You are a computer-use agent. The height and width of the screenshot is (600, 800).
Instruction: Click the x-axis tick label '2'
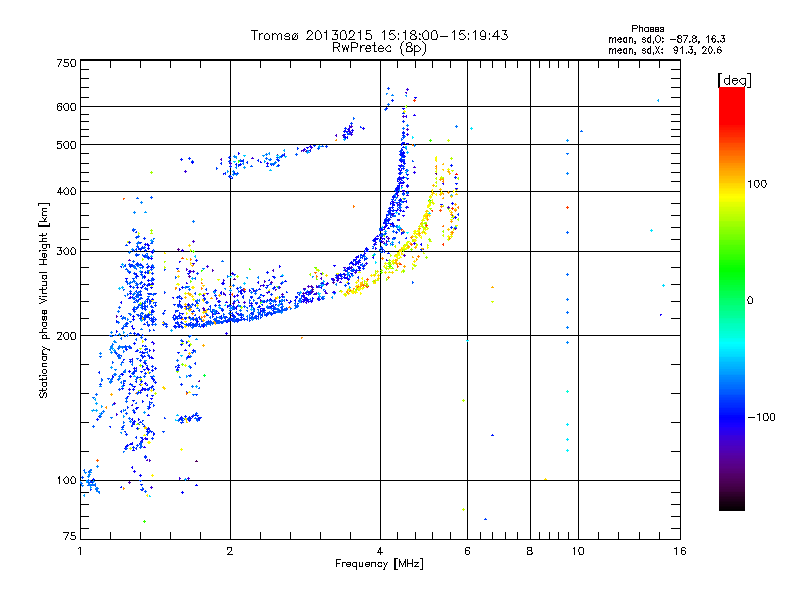click(x=230, y=551)
